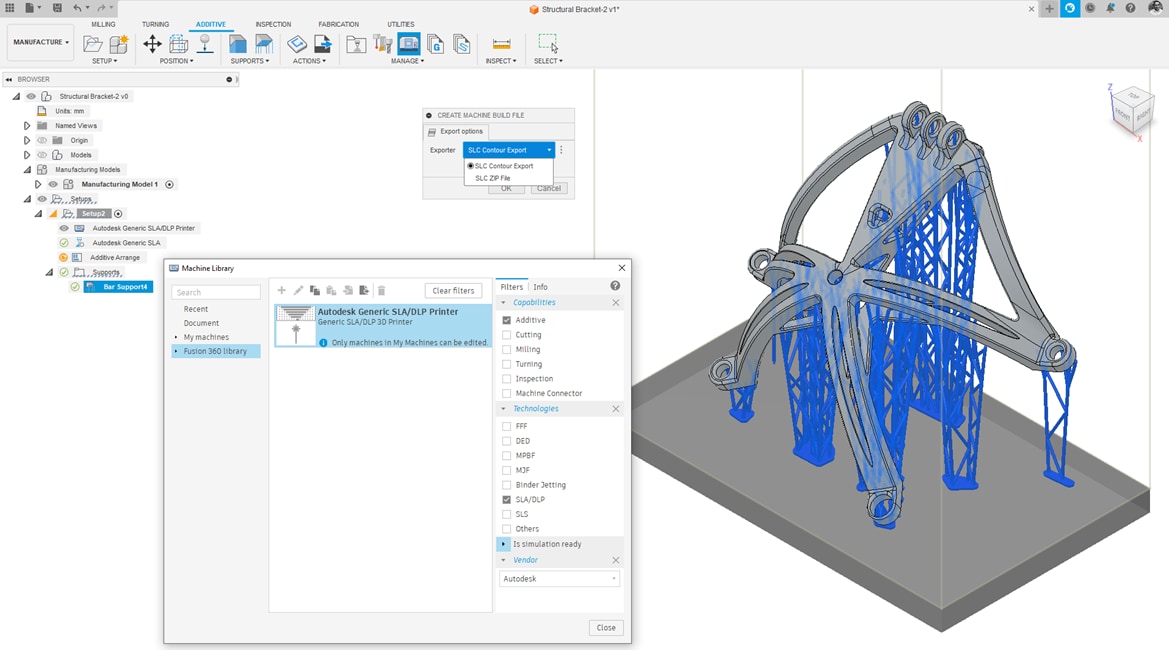Screen dimensions: 1169x650
Task: Click the add machine plus icon in Machine Library
Action: (x=281, y=290)
